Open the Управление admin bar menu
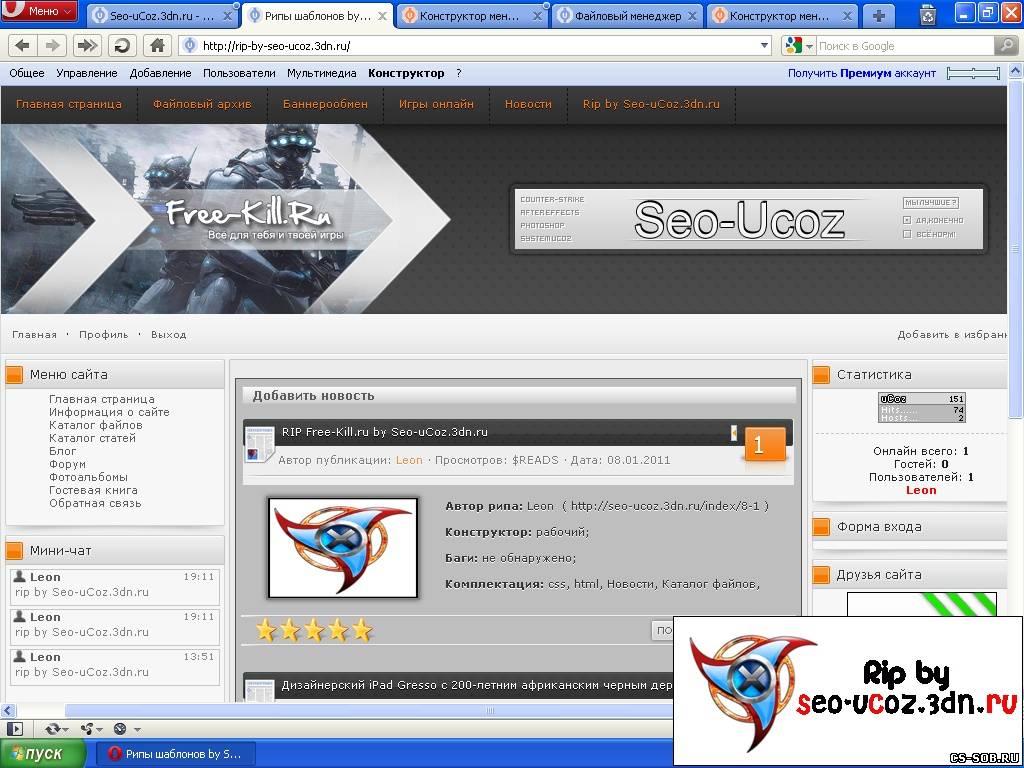Viewport: 1024px width, 768px height. pyautogui.click(x=87, y=73)
